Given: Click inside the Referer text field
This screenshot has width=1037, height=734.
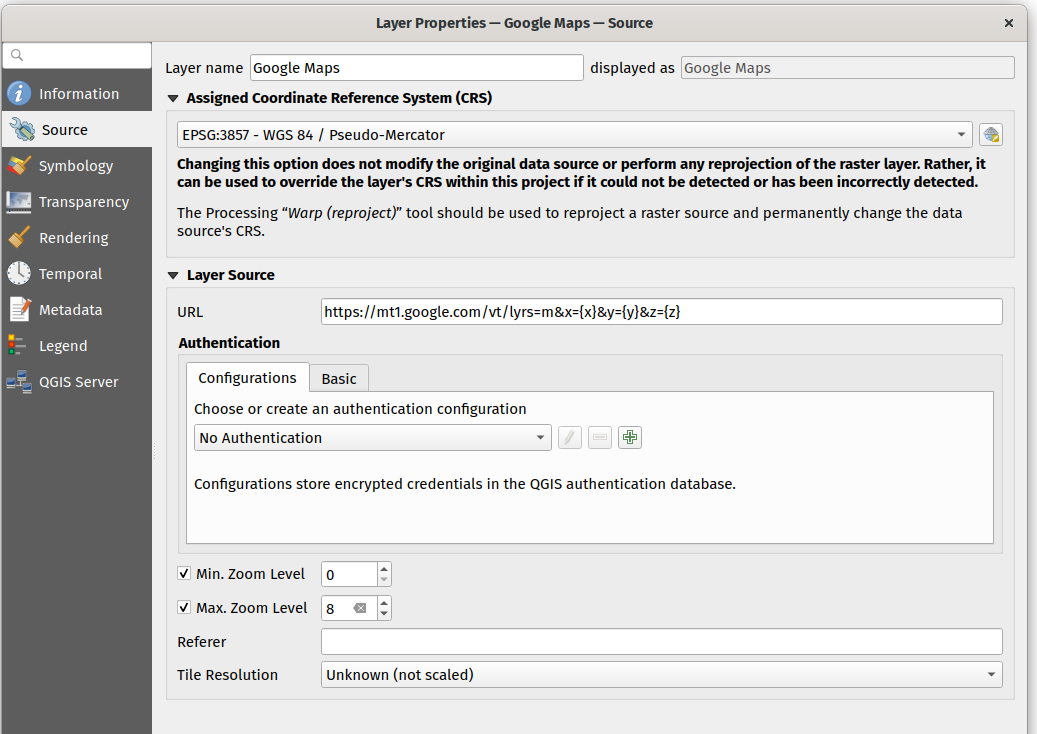Looking at the screenshot, I should [x=661, y=642].
